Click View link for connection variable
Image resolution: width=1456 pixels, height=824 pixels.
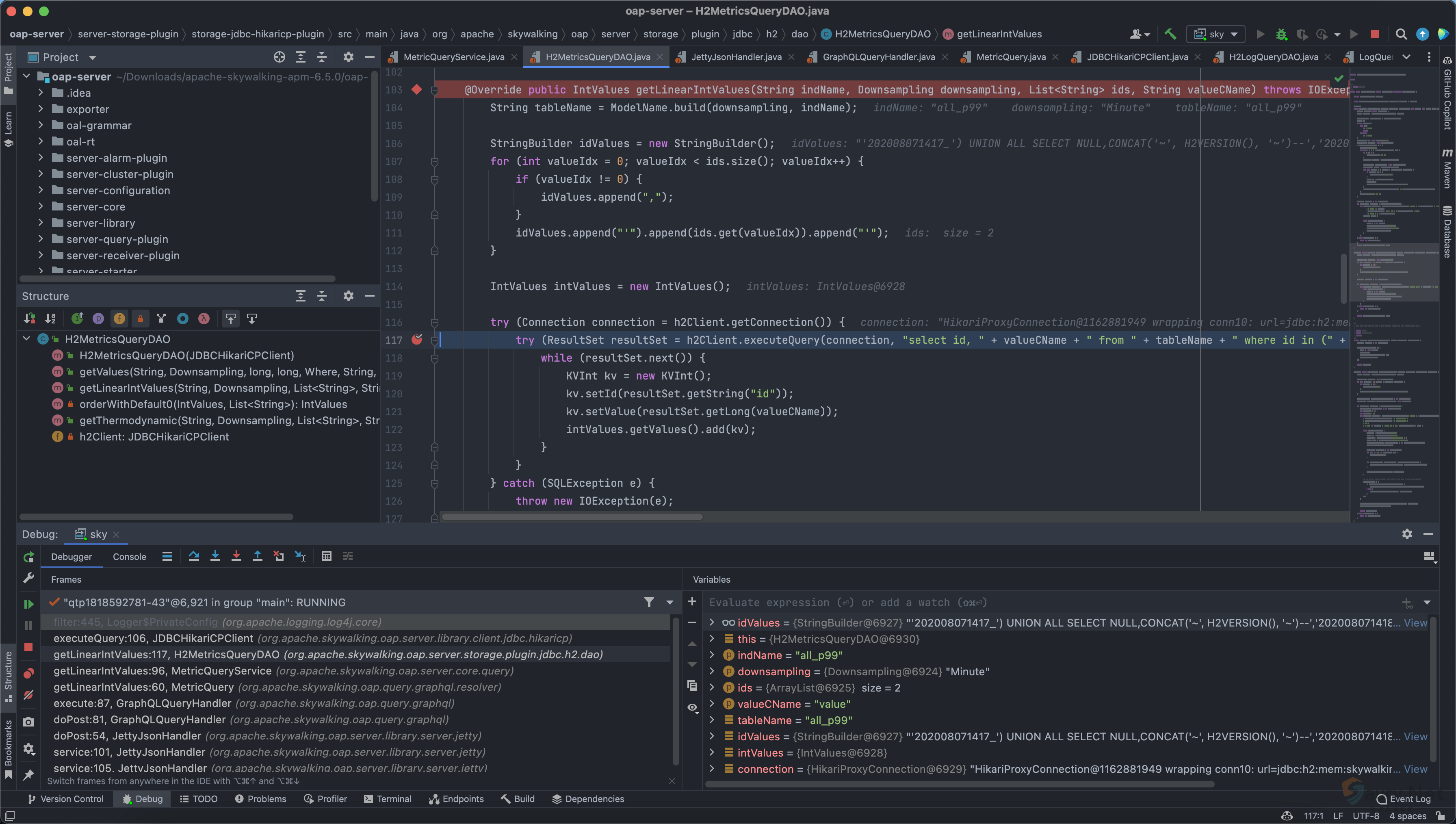(x=1415, y=769)
